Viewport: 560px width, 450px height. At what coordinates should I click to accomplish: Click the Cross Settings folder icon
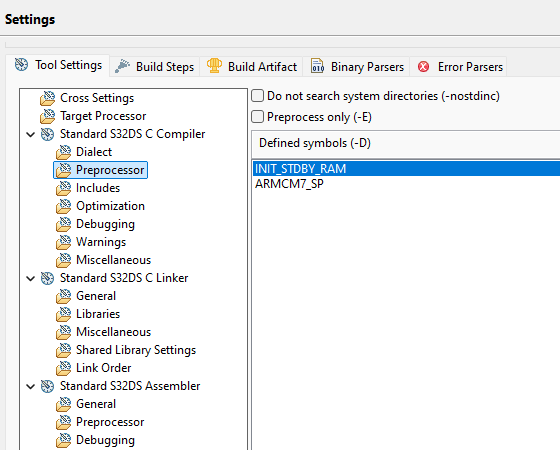pyautogui.click(x=48, y=98)
